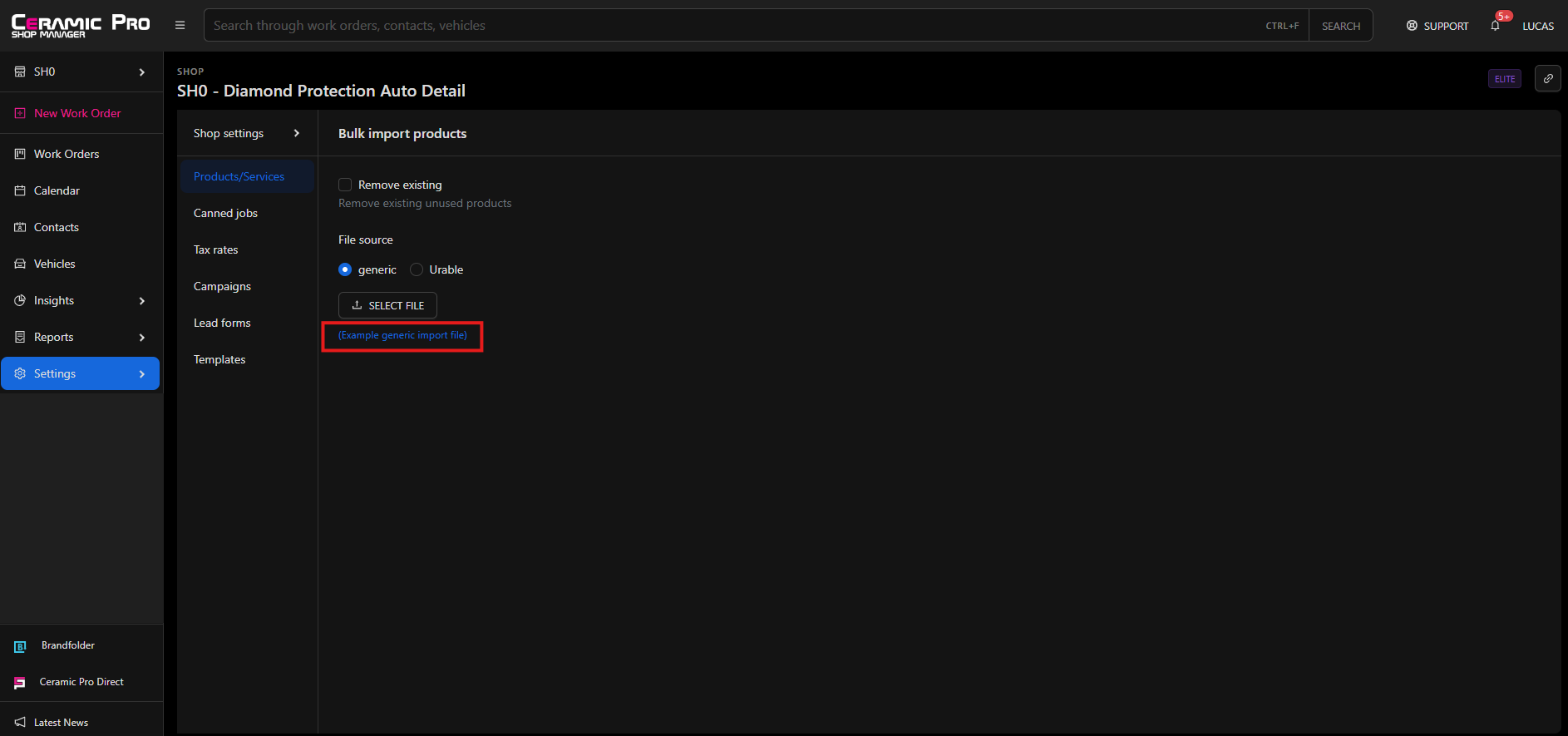Click the File source label
This screenshot has height=736, width=1568.
point(366,240)
